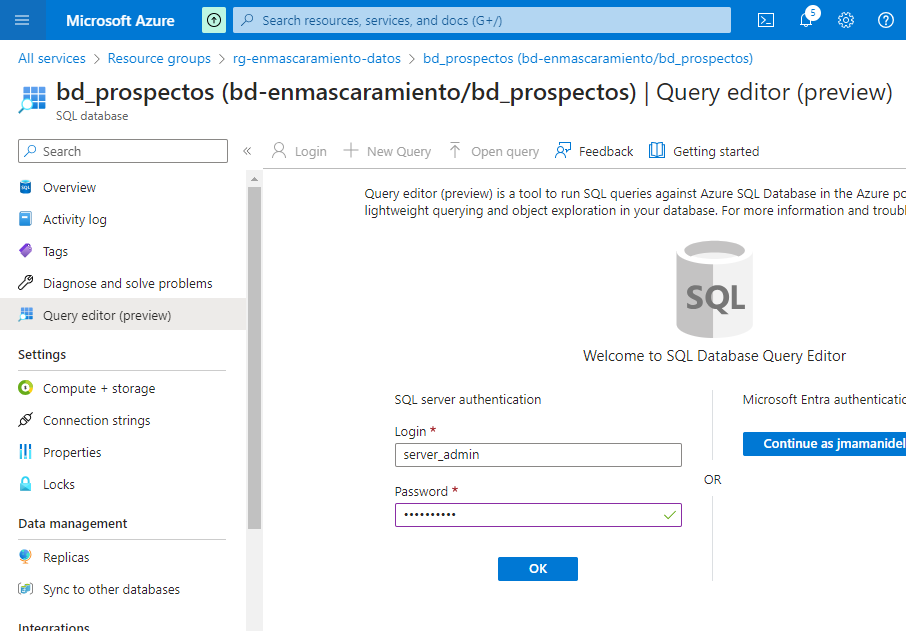
Task: Go to Resource groups breadcrumb
Action: (159, 58)
